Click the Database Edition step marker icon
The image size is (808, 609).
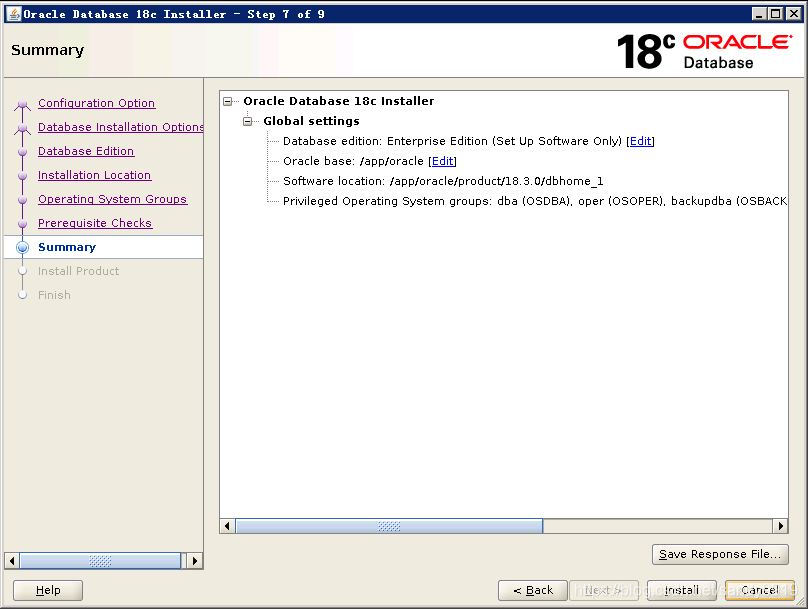click(x=22, y=152)
